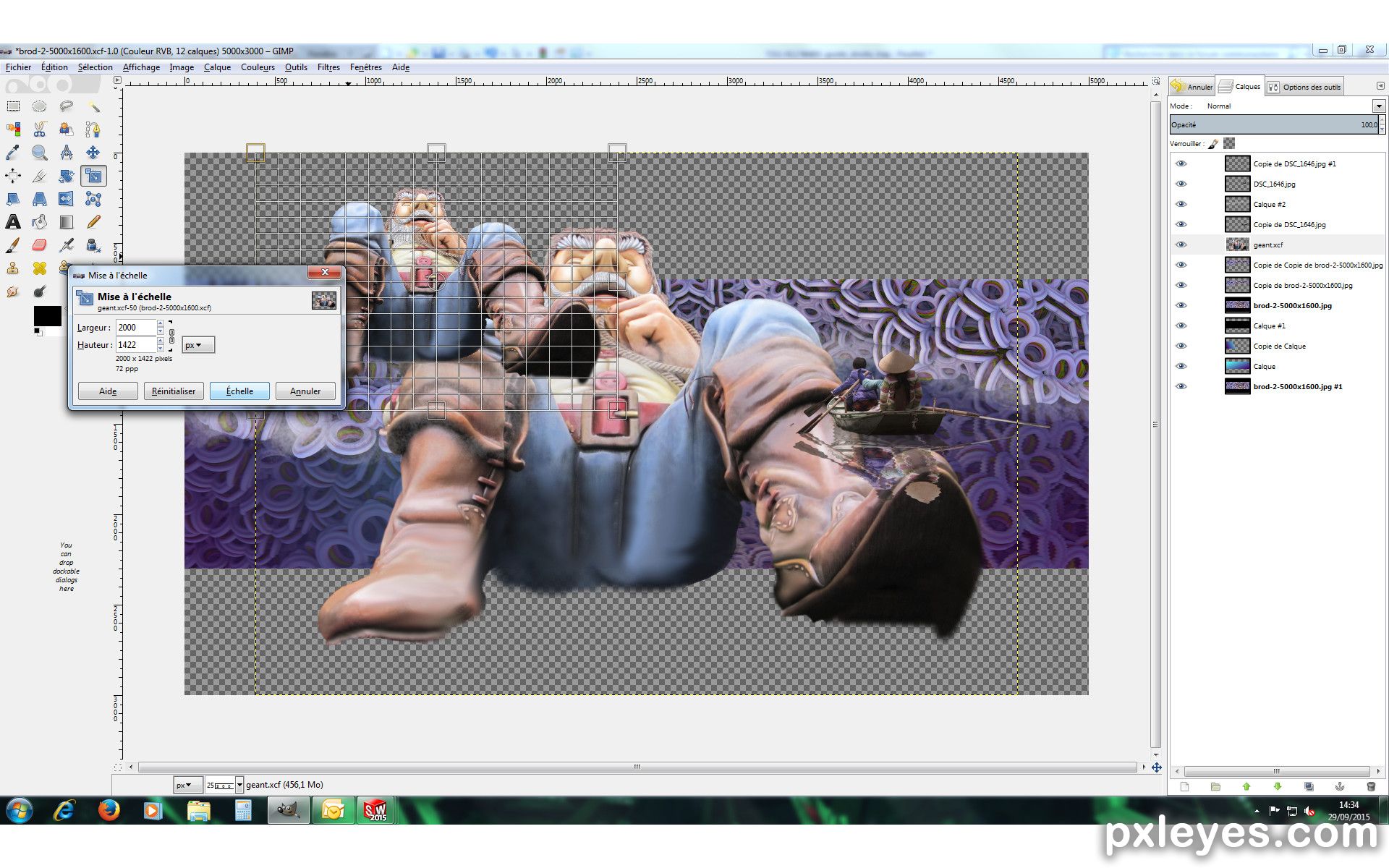Click lower layer green down arrow
The image size is (1389, 868).
pos(1278,786)
